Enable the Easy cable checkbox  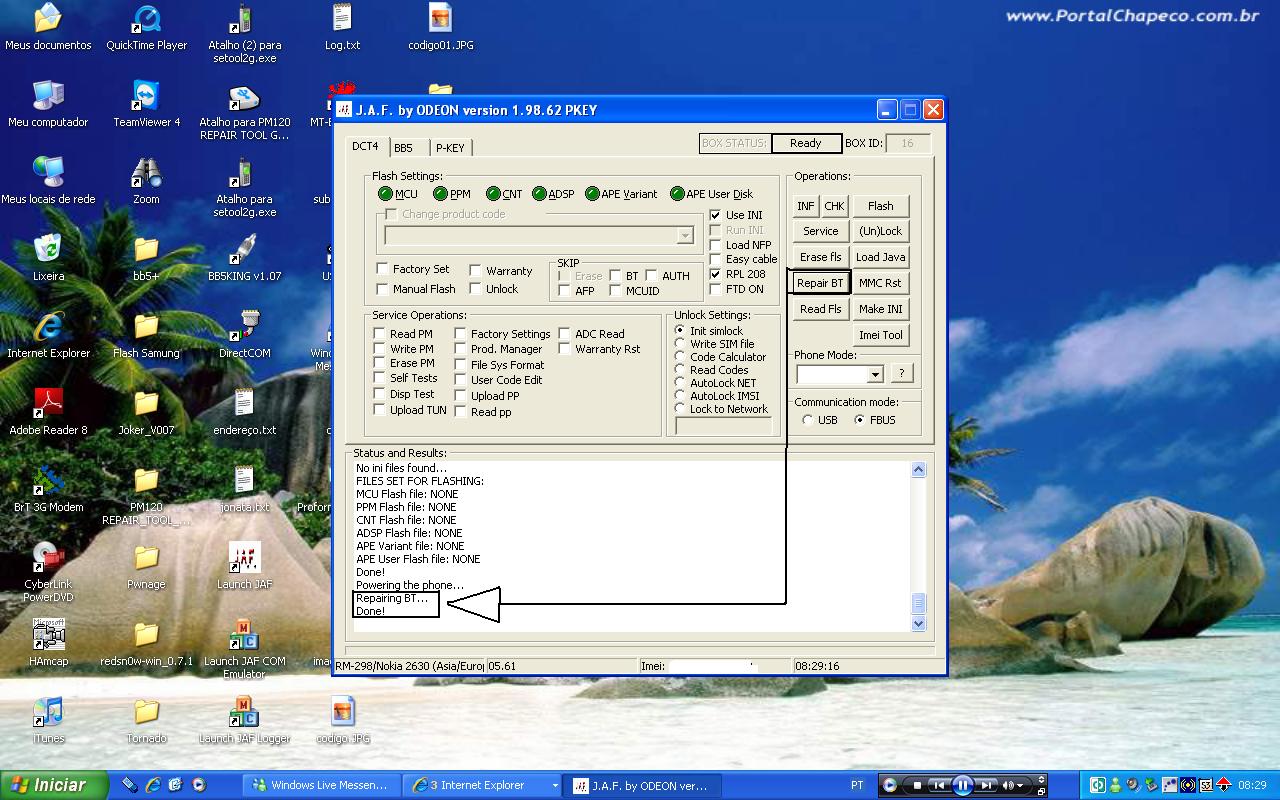pos(715,259)
